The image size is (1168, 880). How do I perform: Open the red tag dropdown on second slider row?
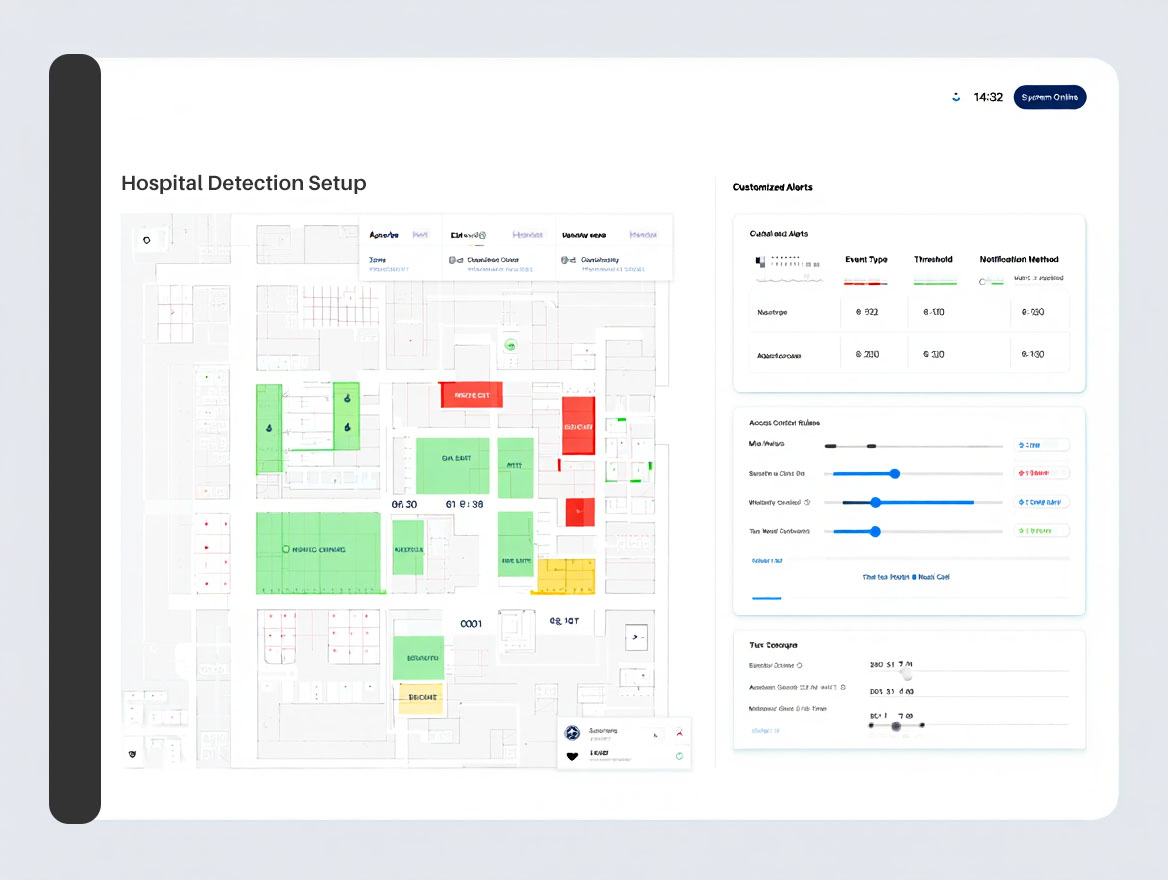coord(1042,473)
